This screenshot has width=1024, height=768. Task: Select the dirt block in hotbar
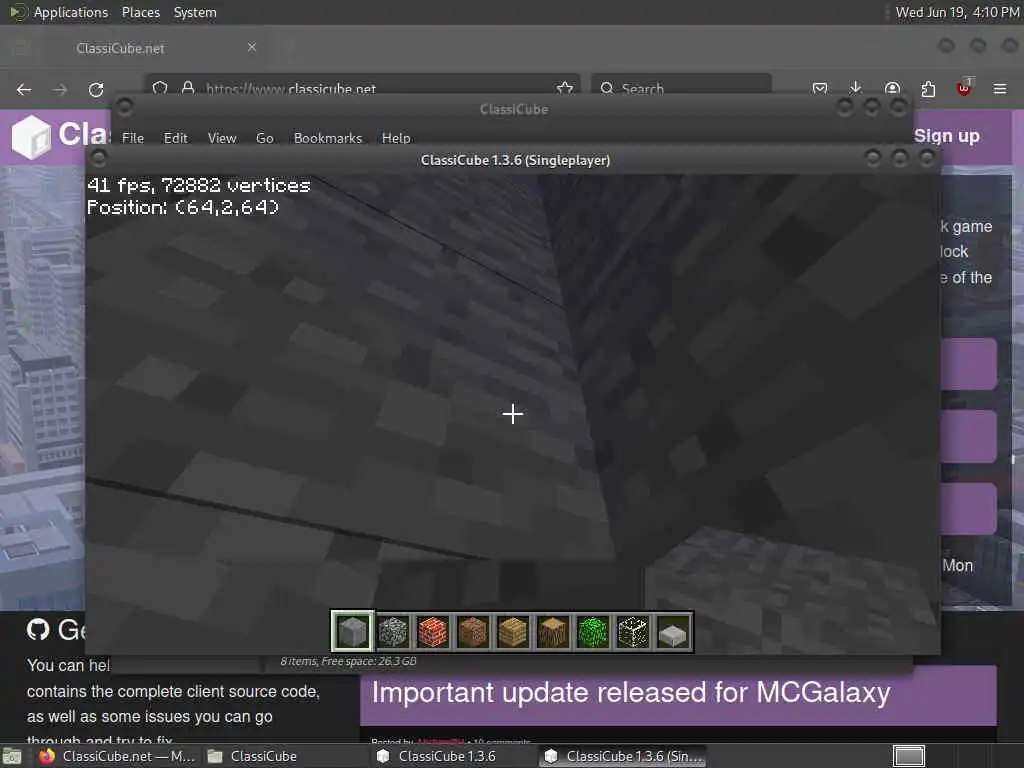coord(473,632)
